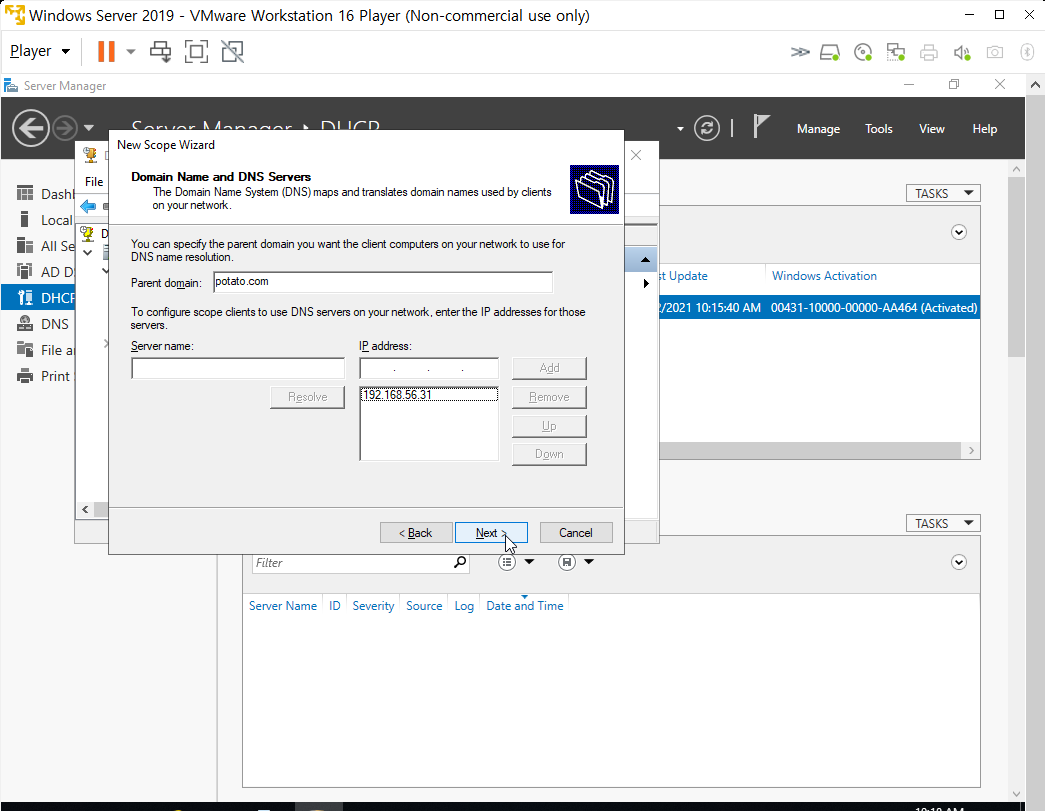Switch VMware to Unity mode
This screenshot has width=1045, height=811.
tap(233, 51)
